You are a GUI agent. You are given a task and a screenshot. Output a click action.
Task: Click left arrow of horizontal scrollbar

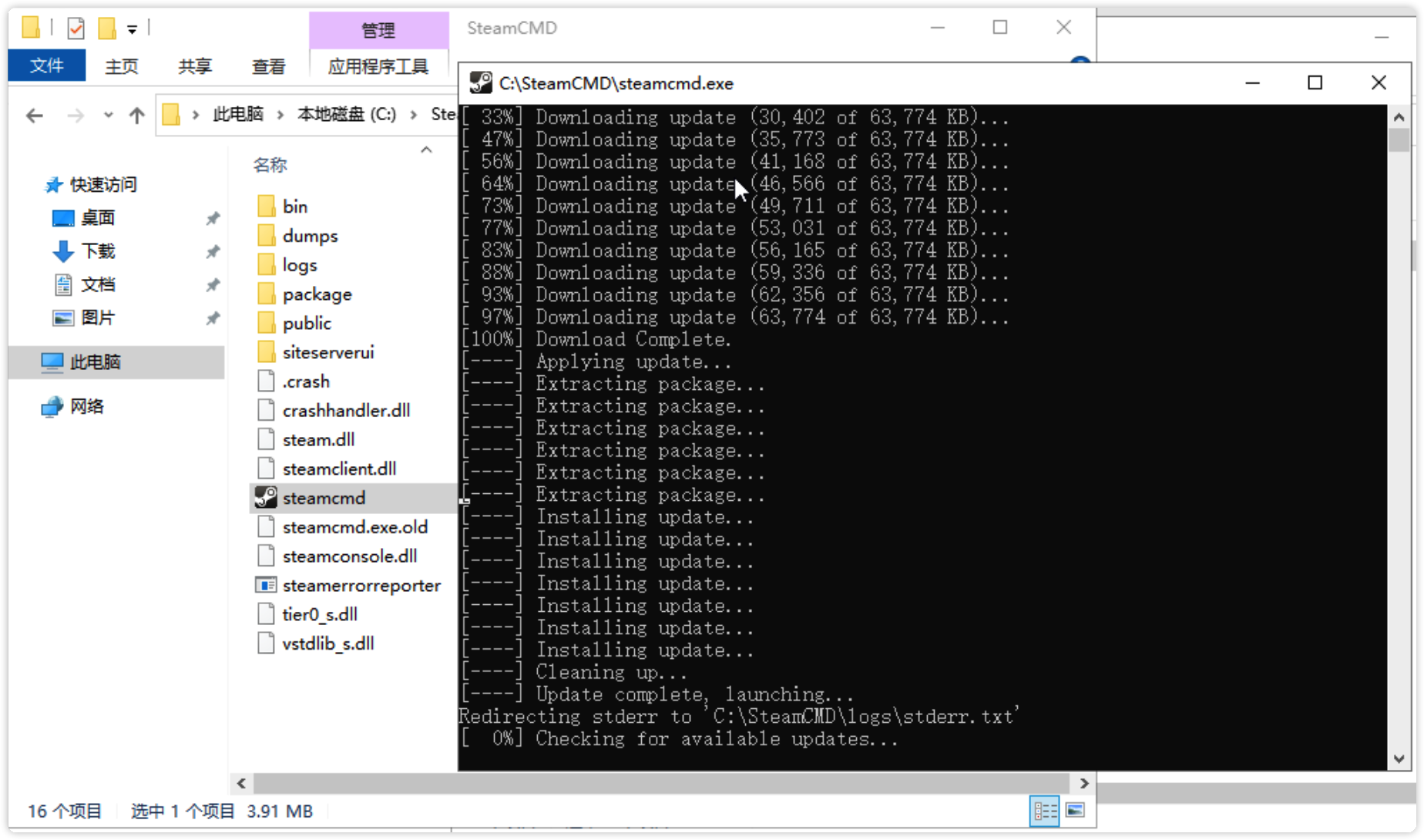pos(241,783)
